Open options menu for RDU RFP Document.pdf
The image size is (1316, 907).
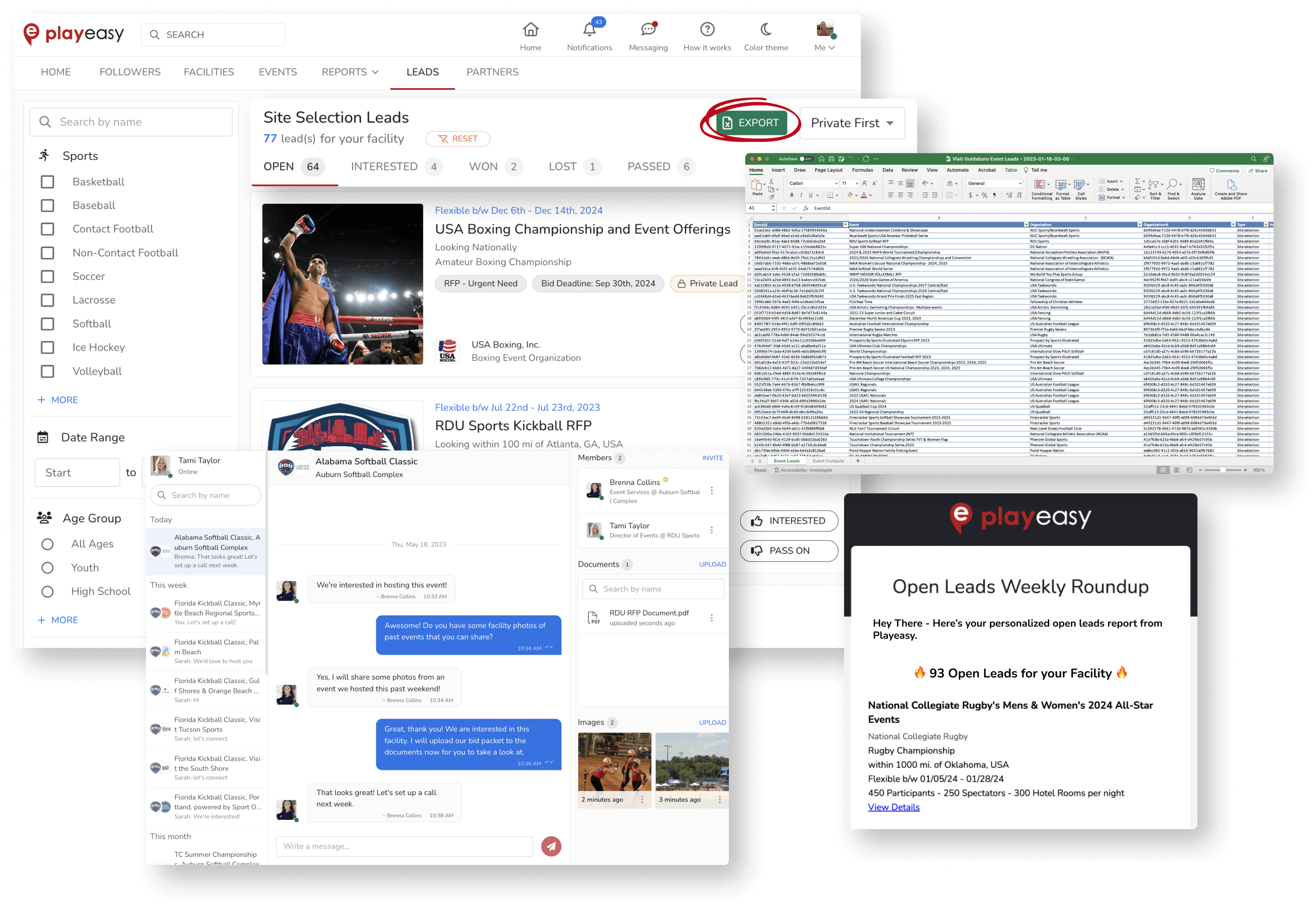[x=712, y=618]
